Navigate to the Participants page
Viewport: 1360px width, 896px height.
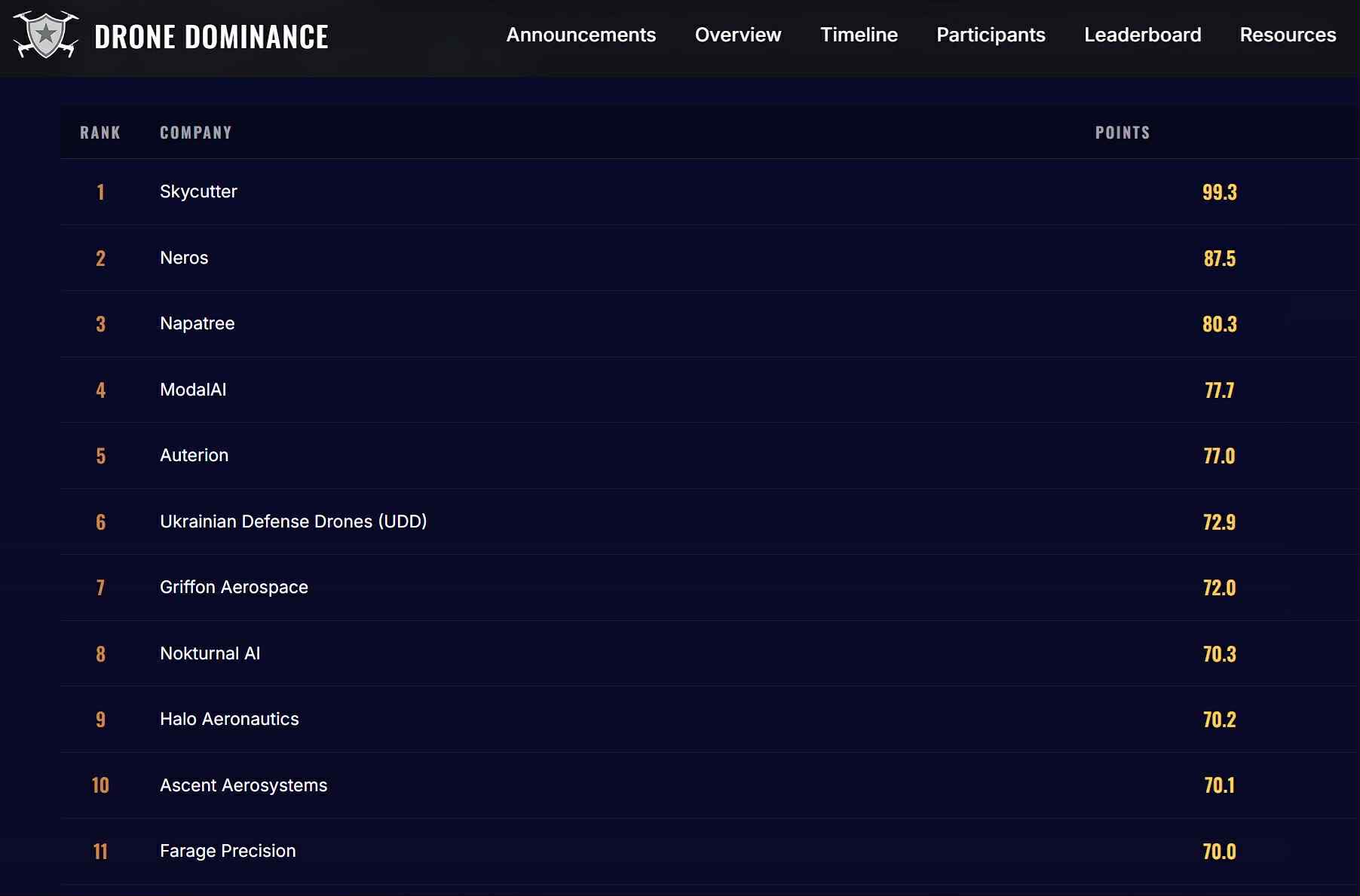click(x=991, y=35)
